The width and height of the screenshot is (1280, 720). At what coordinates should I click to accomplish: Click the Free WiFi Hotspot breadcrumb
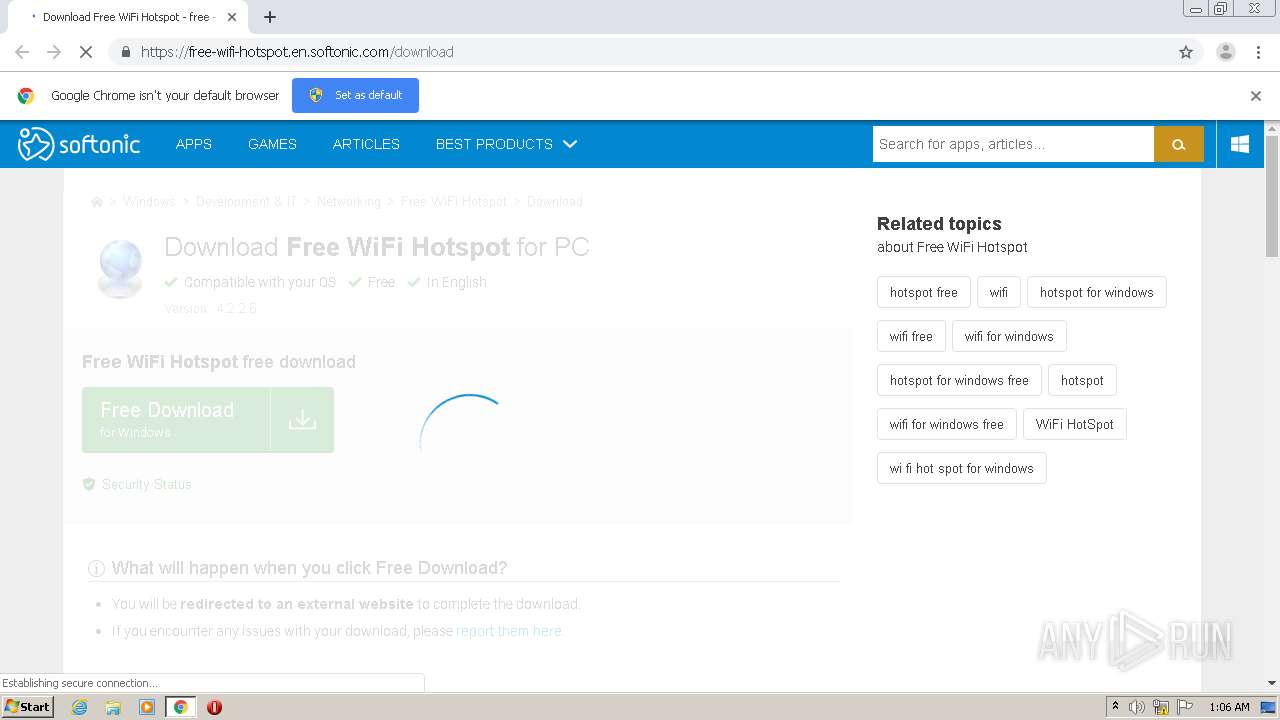pyautogui.click(x=453, y=202)
